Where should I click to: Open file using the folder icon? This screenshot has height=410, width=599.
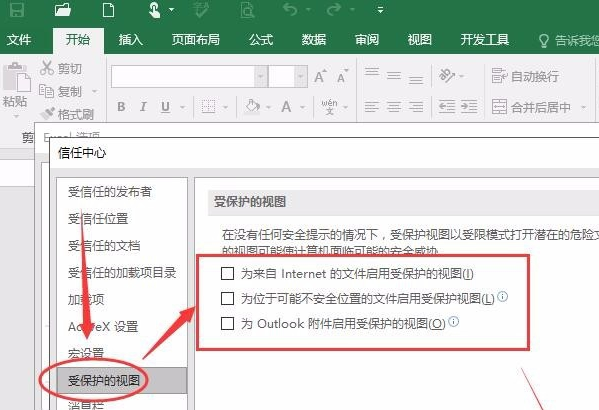tap(63, 9)
